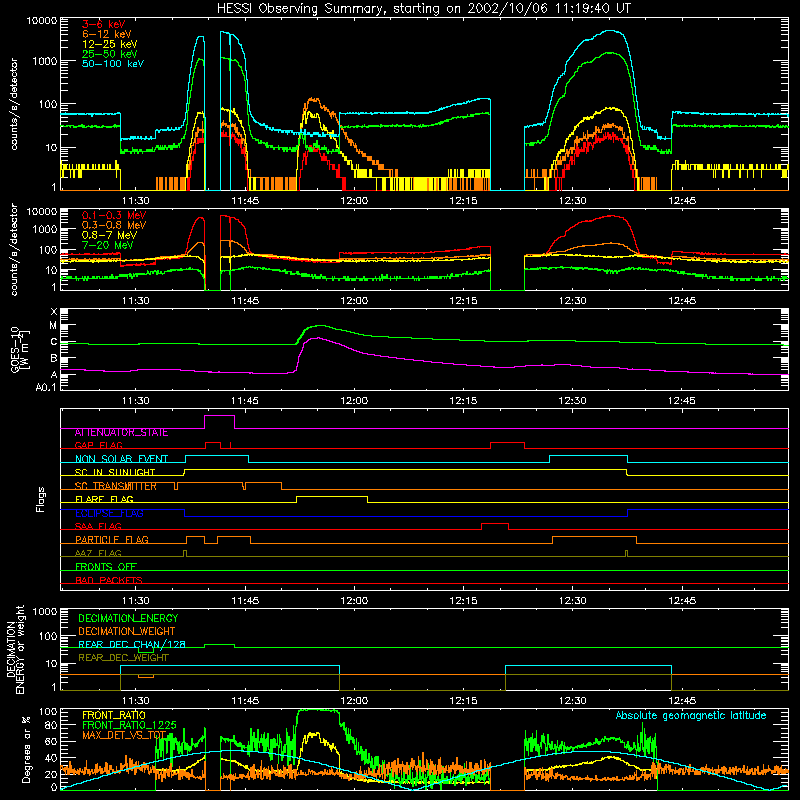
Task: Select the 7-20 MeV legend label
Action: pos(108,245)
